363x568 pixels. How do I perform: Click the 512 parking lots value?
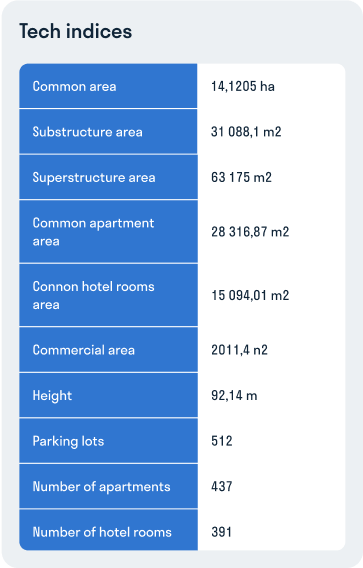pyautogui.click(x=222, y=441)
